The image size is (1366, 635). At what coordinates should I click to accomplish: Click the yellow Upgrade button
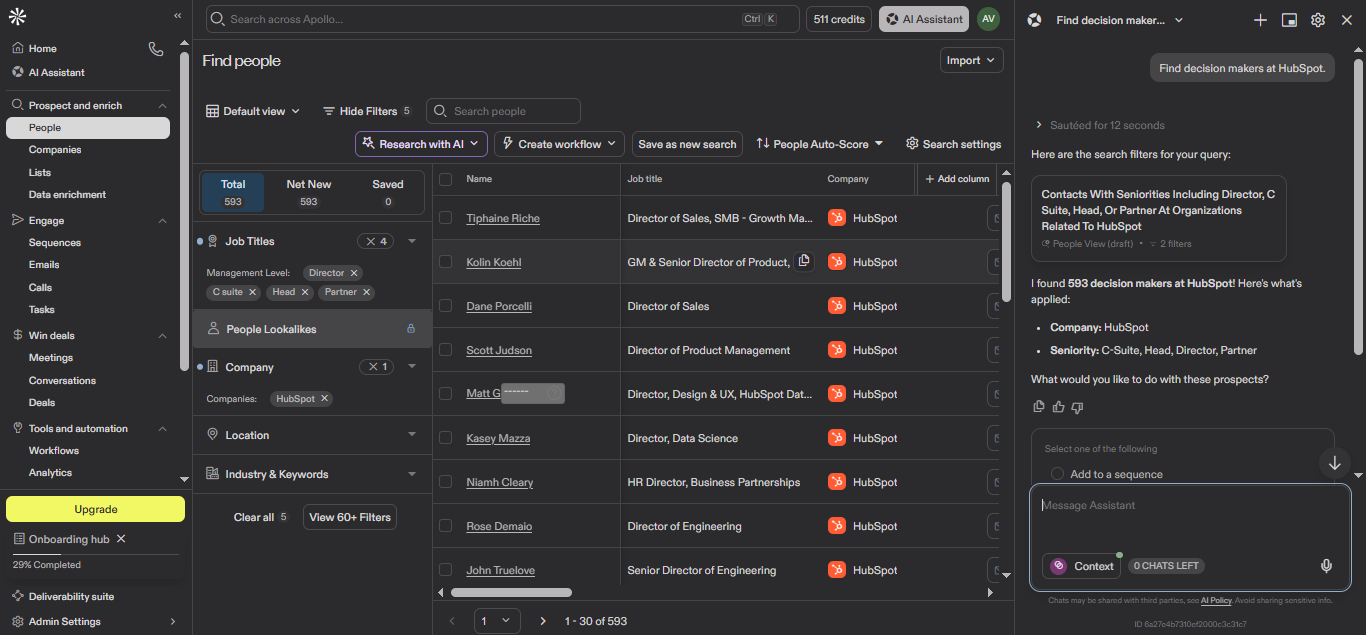coord(96,509)
